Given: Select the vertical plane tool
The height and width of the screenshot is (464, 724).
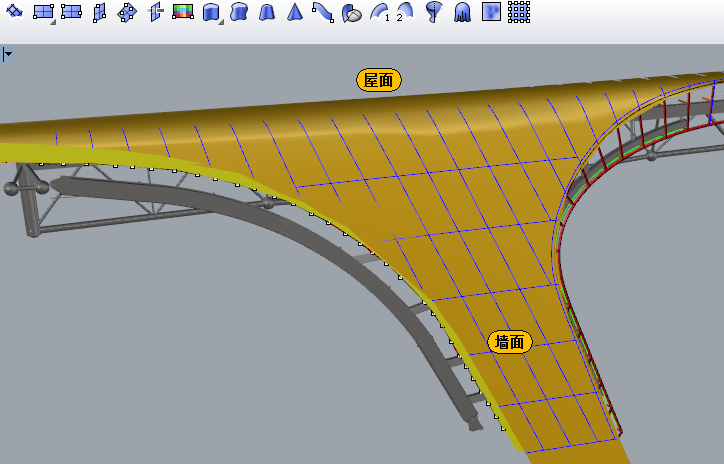Looking at the screenshot, I should (98, 13).
